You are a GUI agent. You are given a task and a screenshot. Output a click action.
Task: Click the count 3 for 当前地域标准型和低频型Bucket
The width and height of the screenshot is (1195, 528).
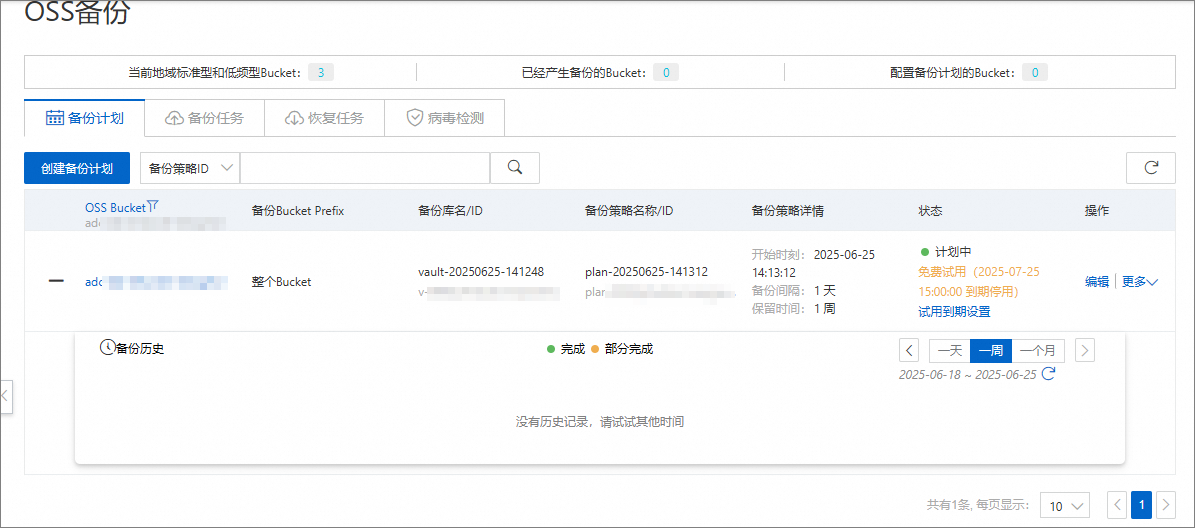[321, 73]
